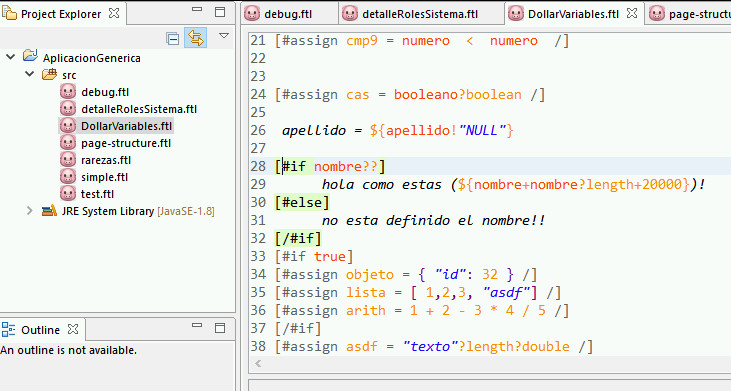The height and width of the screenshot is (391, 731).
Task: Click the pig icon on the detalleRolesSistema.ftl tab
Action: coord(350,14)
